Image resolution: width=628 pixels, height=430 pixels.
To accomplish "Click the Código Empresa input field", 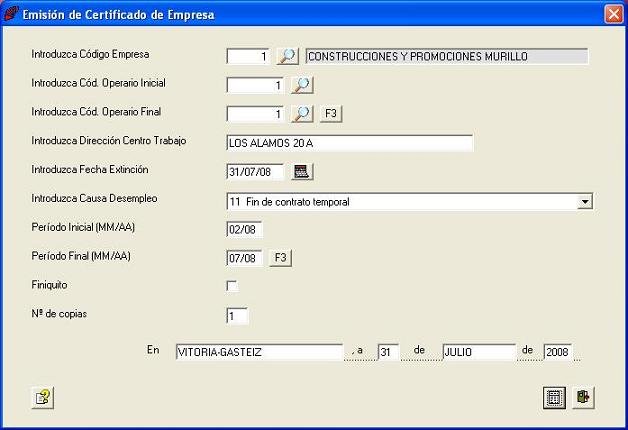I will coord(248,56).
